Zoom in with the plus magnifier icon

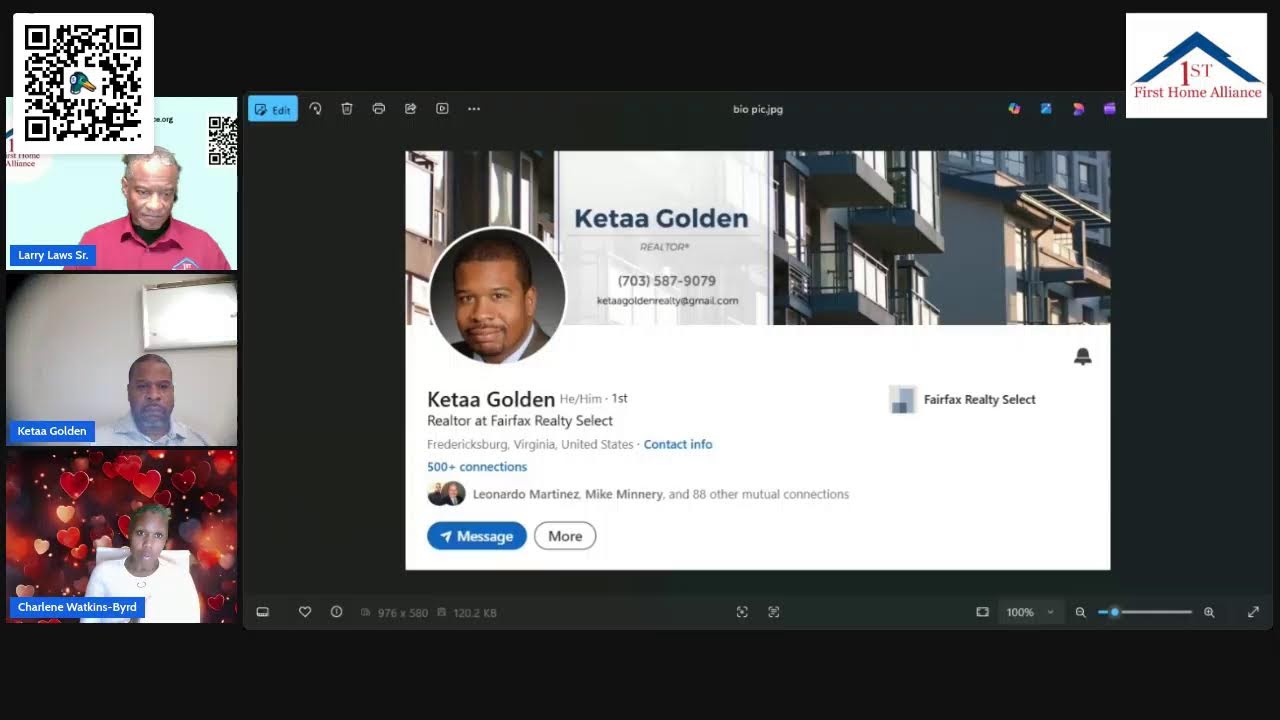coord(1209,612)
